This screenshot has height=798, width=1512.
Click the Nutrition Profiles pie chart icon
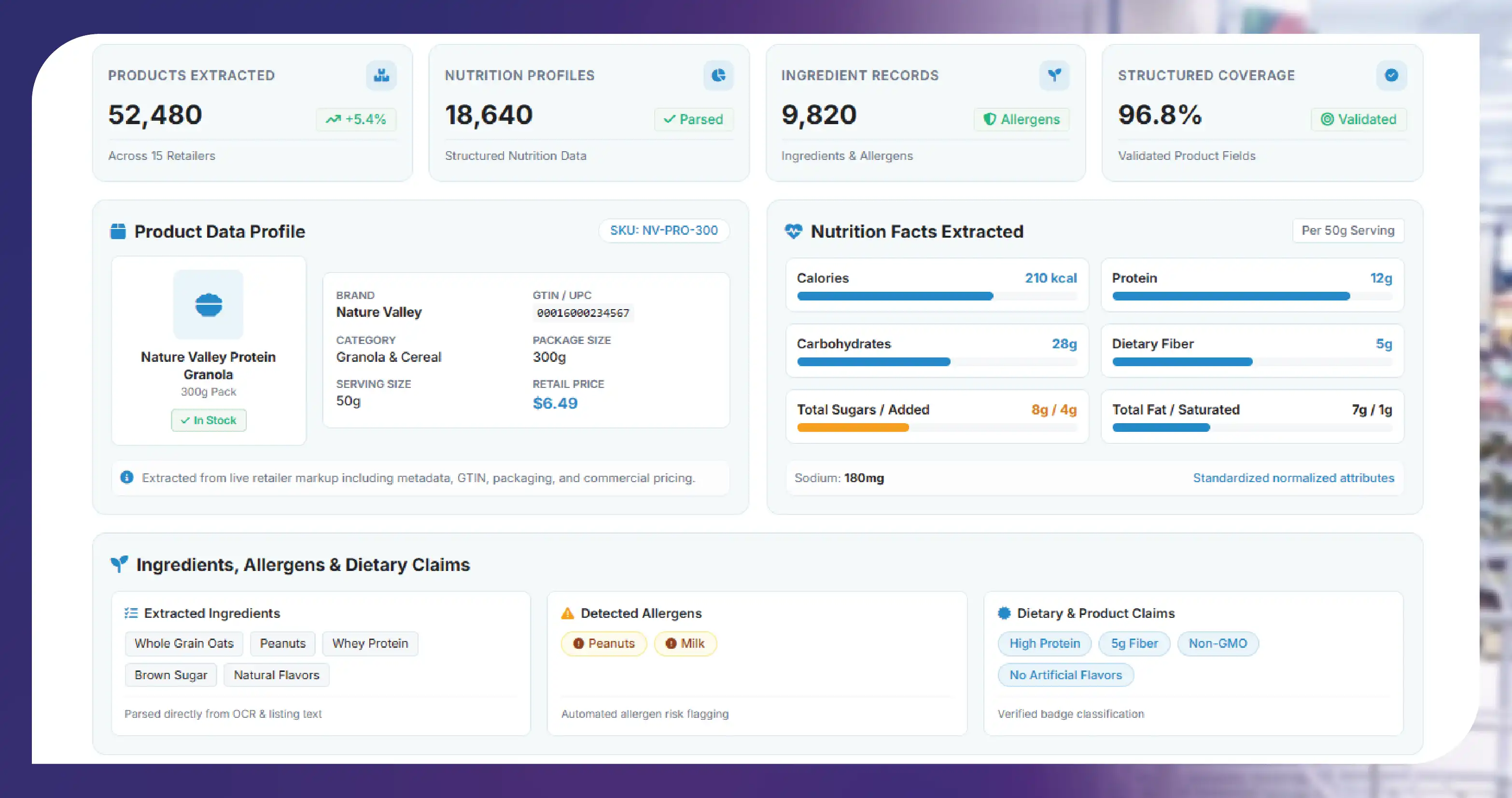pyautogui.click(x=718, y=75)
